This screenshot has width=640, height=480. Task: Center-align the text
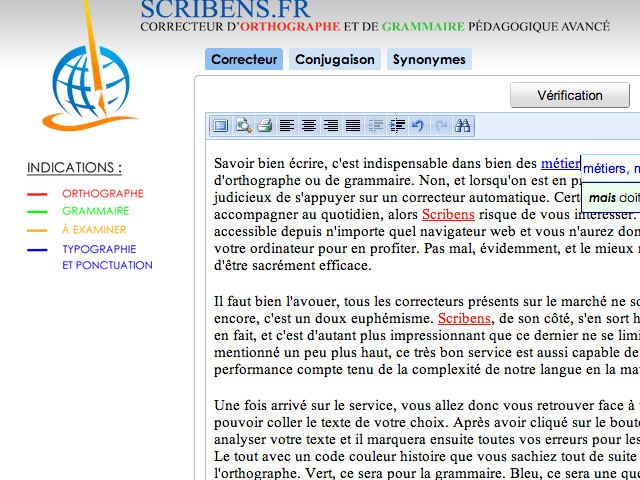pos(309,126)
